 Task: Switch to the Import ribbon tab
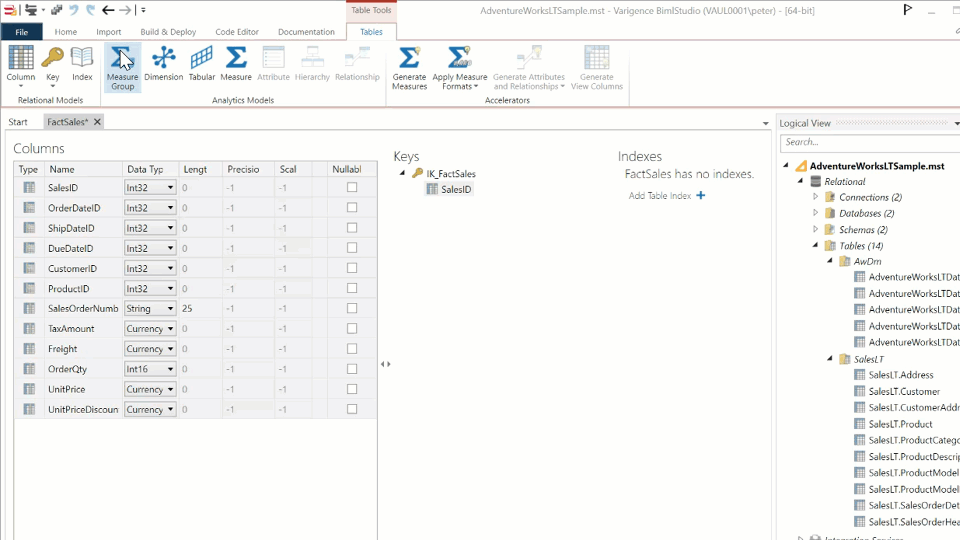click(108, 32)
